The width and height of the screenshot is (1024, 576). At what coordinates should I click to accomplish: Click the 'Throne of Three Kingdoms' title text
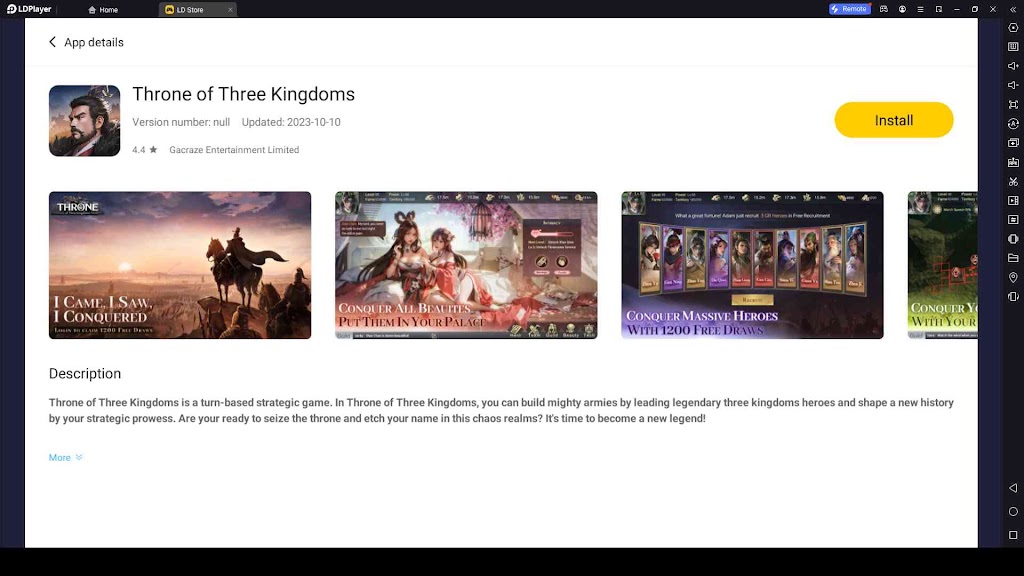[x=244, y=94]
